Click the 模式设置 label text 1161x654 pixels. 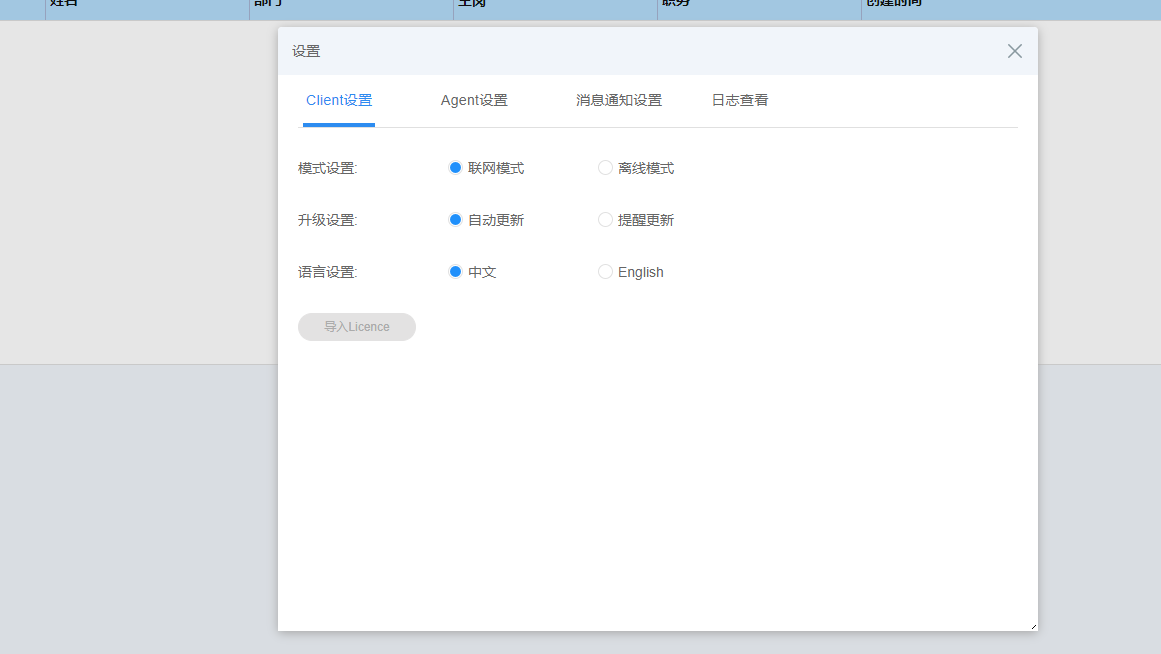point(327,168)
